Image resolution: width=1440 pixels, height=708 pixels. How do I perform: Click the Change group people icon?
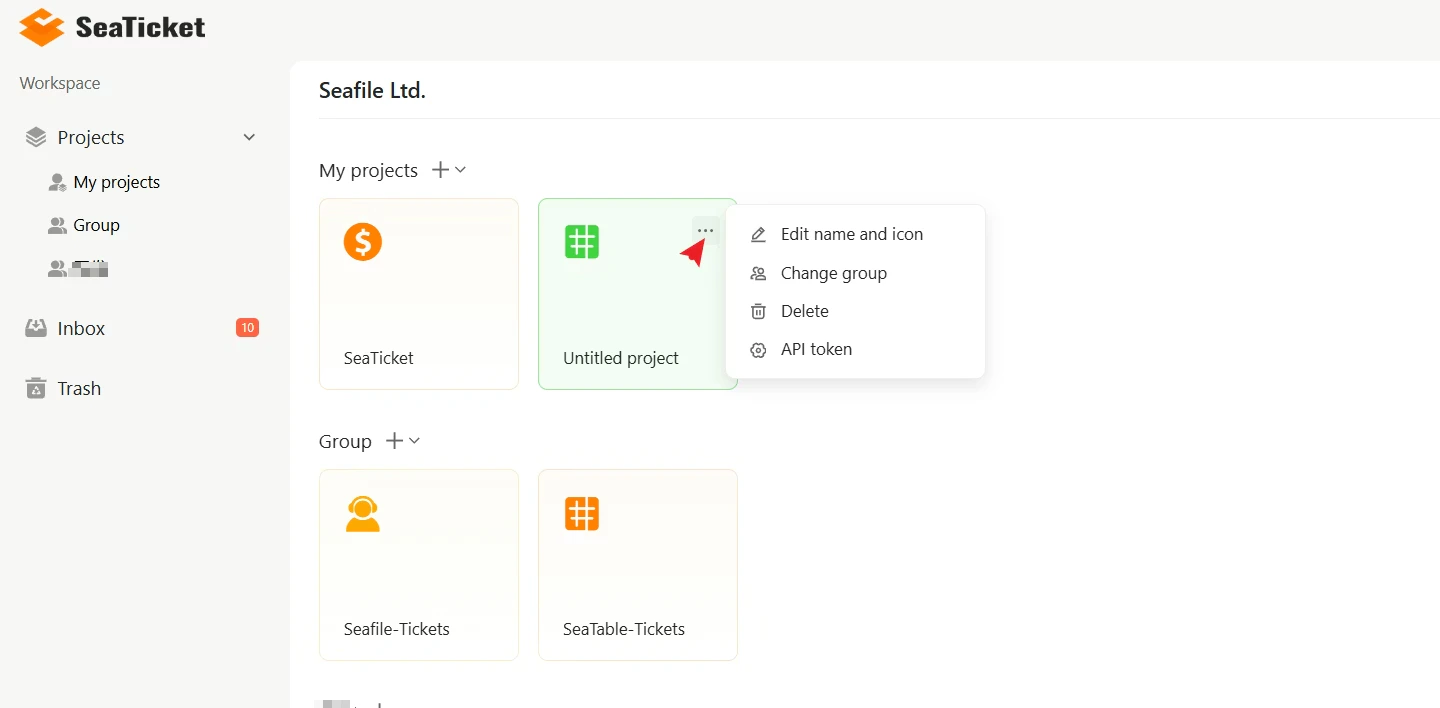click(758, 273)
